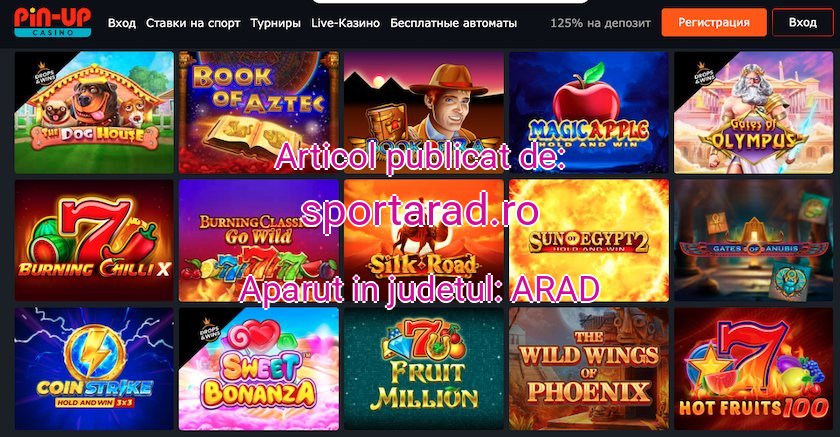Open the Hot Fruits 100 game
The width and height of the screenshot is (840, 437).
point(754,368)
